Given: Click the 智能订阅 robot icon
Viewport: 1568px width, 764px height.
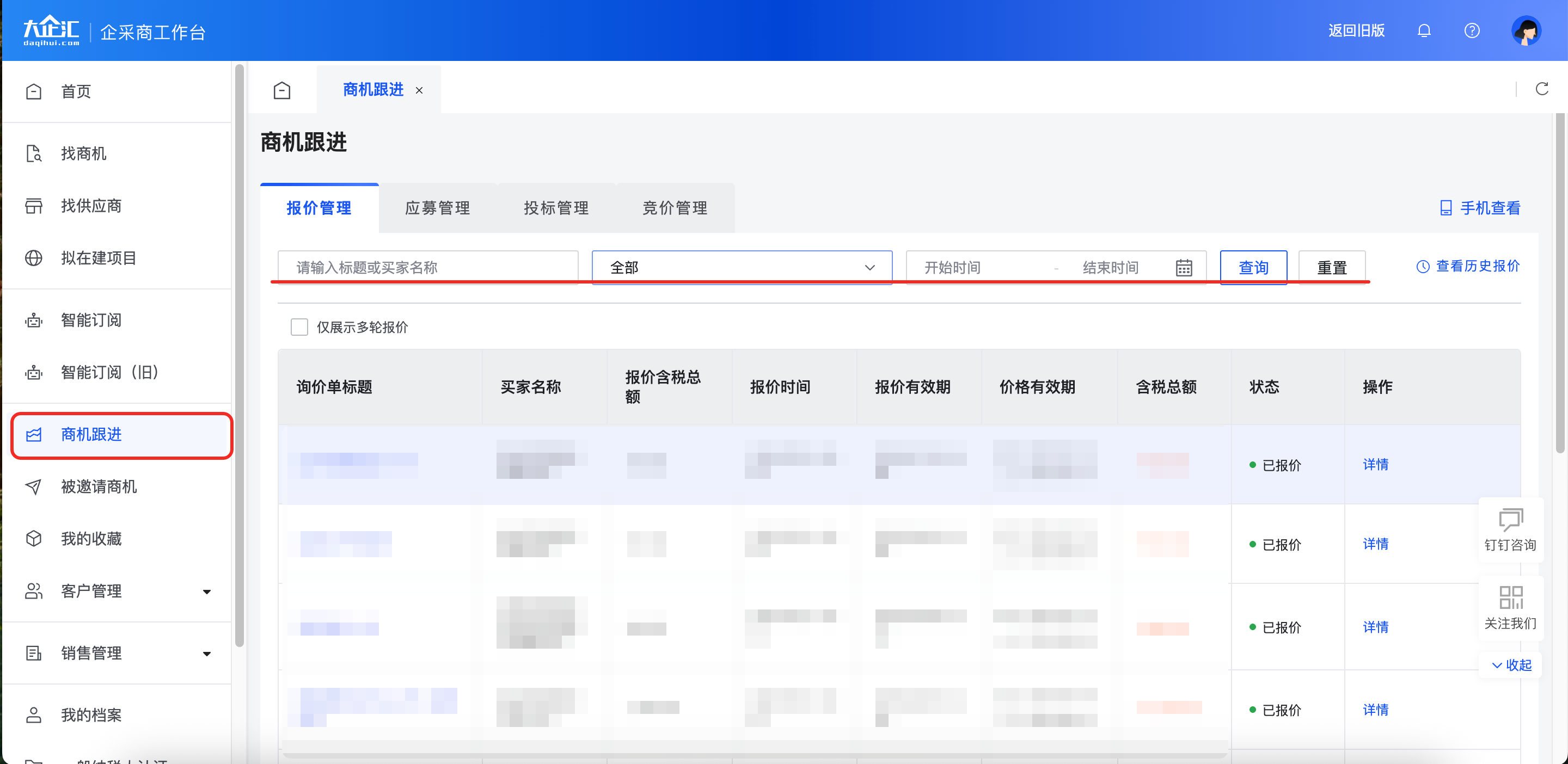Looking at the screenshot, I should [x=33, y=320].
